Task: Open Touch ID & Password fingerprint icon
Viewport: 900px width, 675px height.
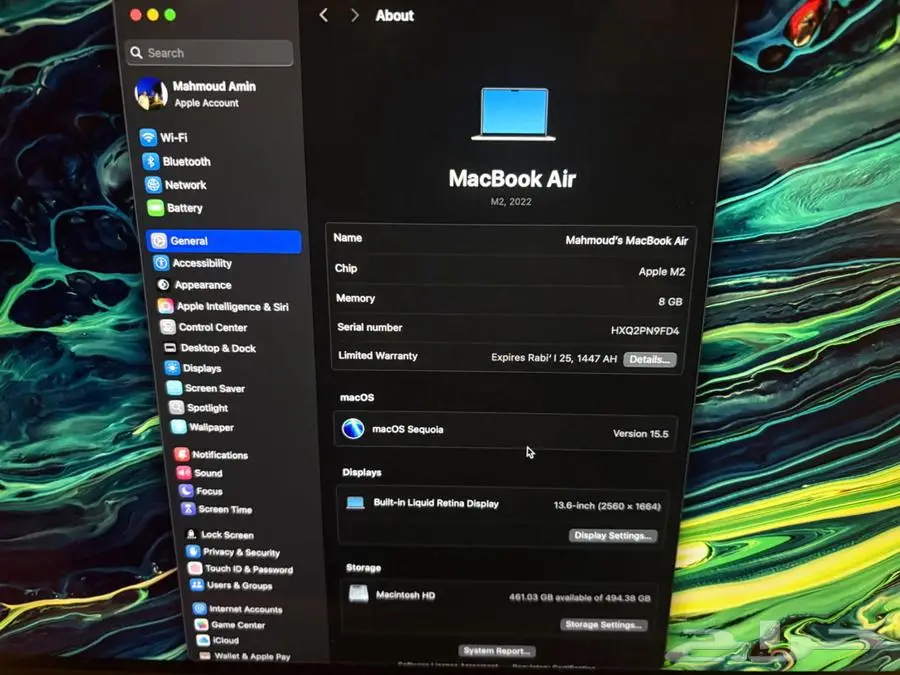Action: point(195,568)
